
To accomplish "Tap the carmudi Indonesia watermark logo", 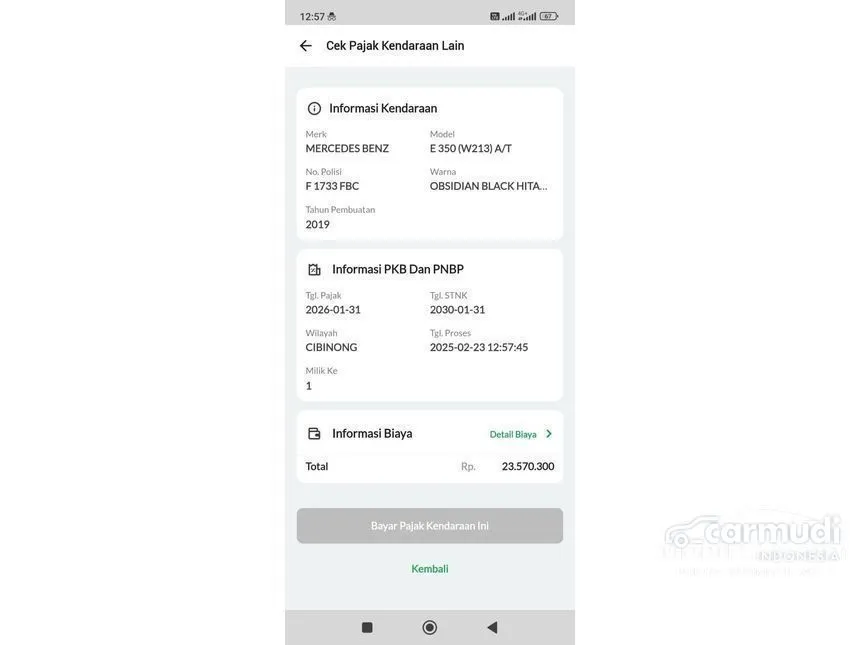I will tap(752, 538).
